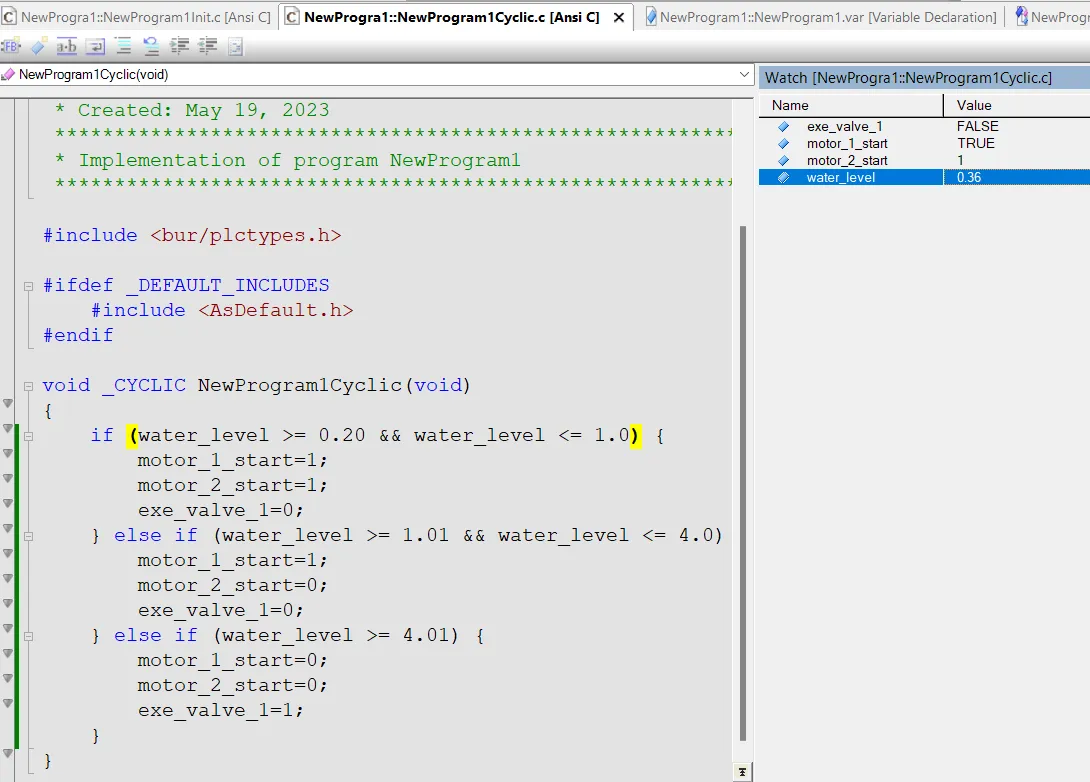Click the 0.36 value of water_level
Screen dimensions: 1090x782
click(969, 177)
